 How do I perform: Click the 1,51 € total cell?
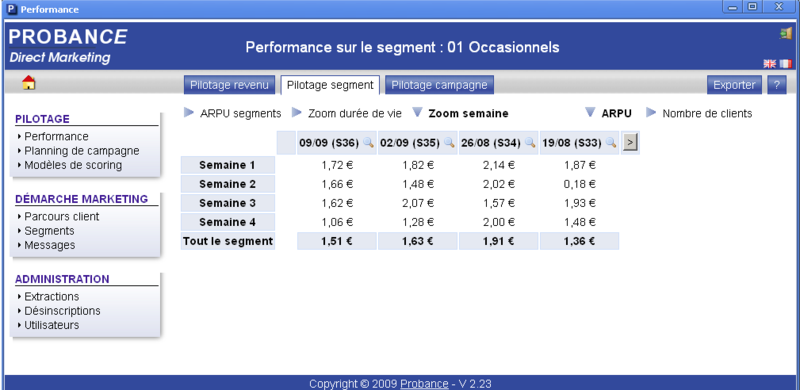(x=337, y=241)
